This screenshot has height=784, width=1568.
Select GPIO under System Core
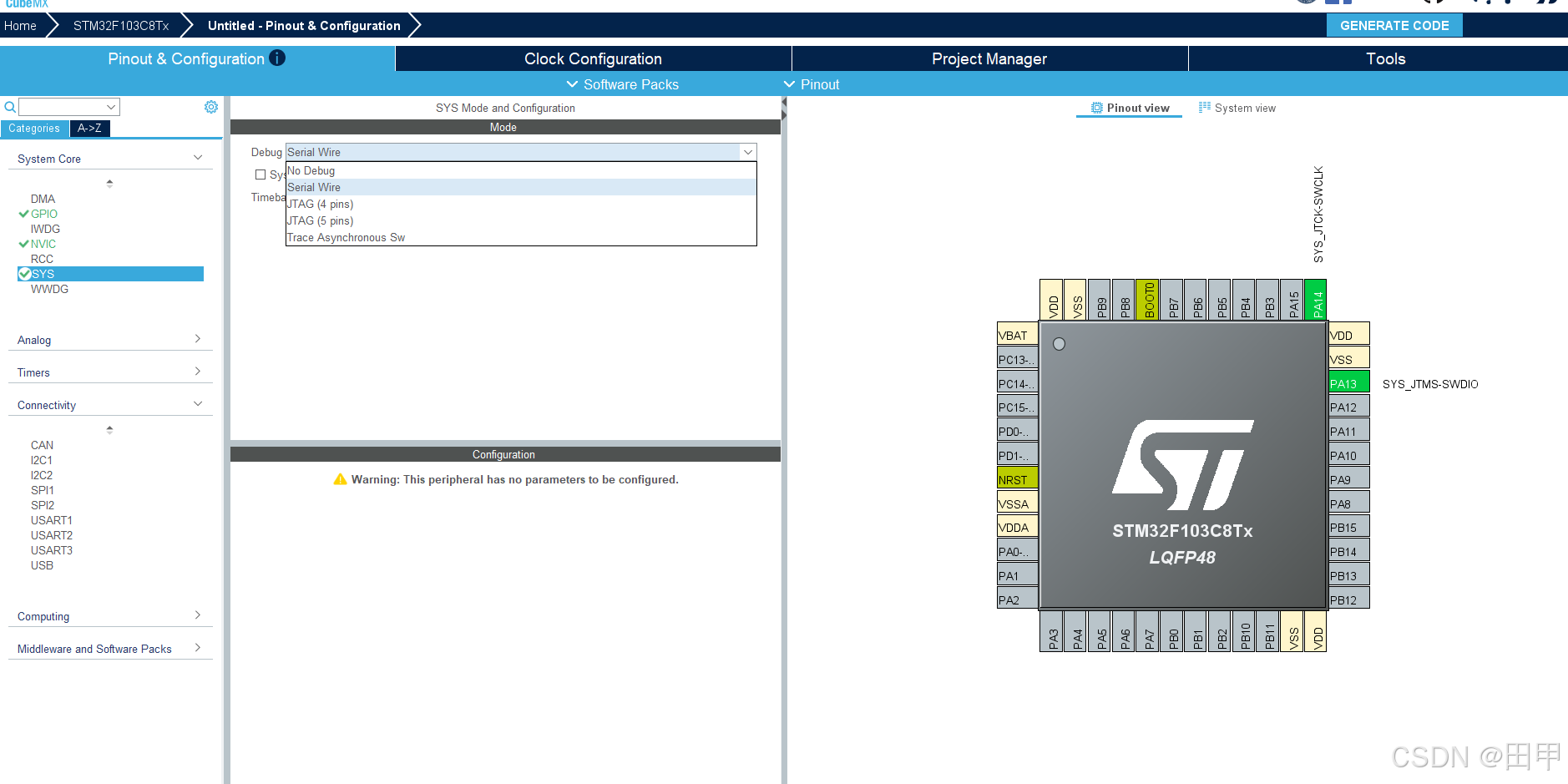(x=44, y=214)
